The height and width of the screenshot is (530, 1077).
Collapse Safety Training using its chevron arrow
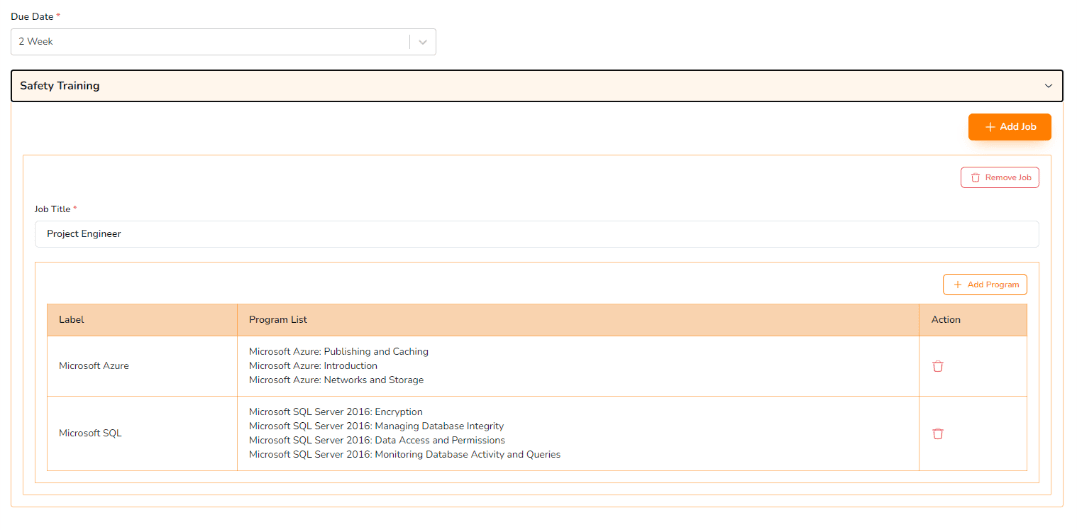coord(1048,86)
